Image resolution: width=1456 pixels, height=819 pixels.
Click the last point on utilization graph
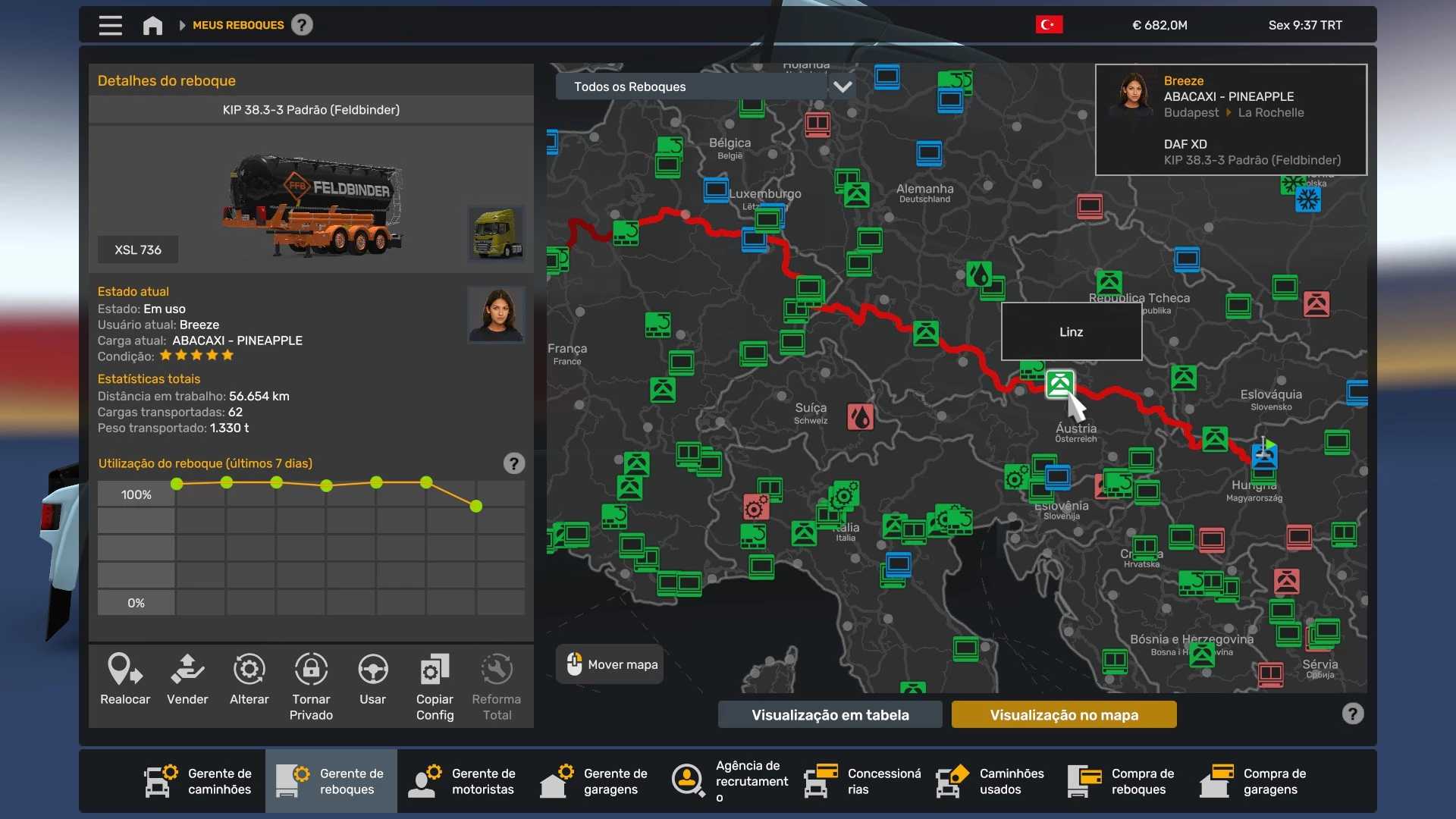476,506
